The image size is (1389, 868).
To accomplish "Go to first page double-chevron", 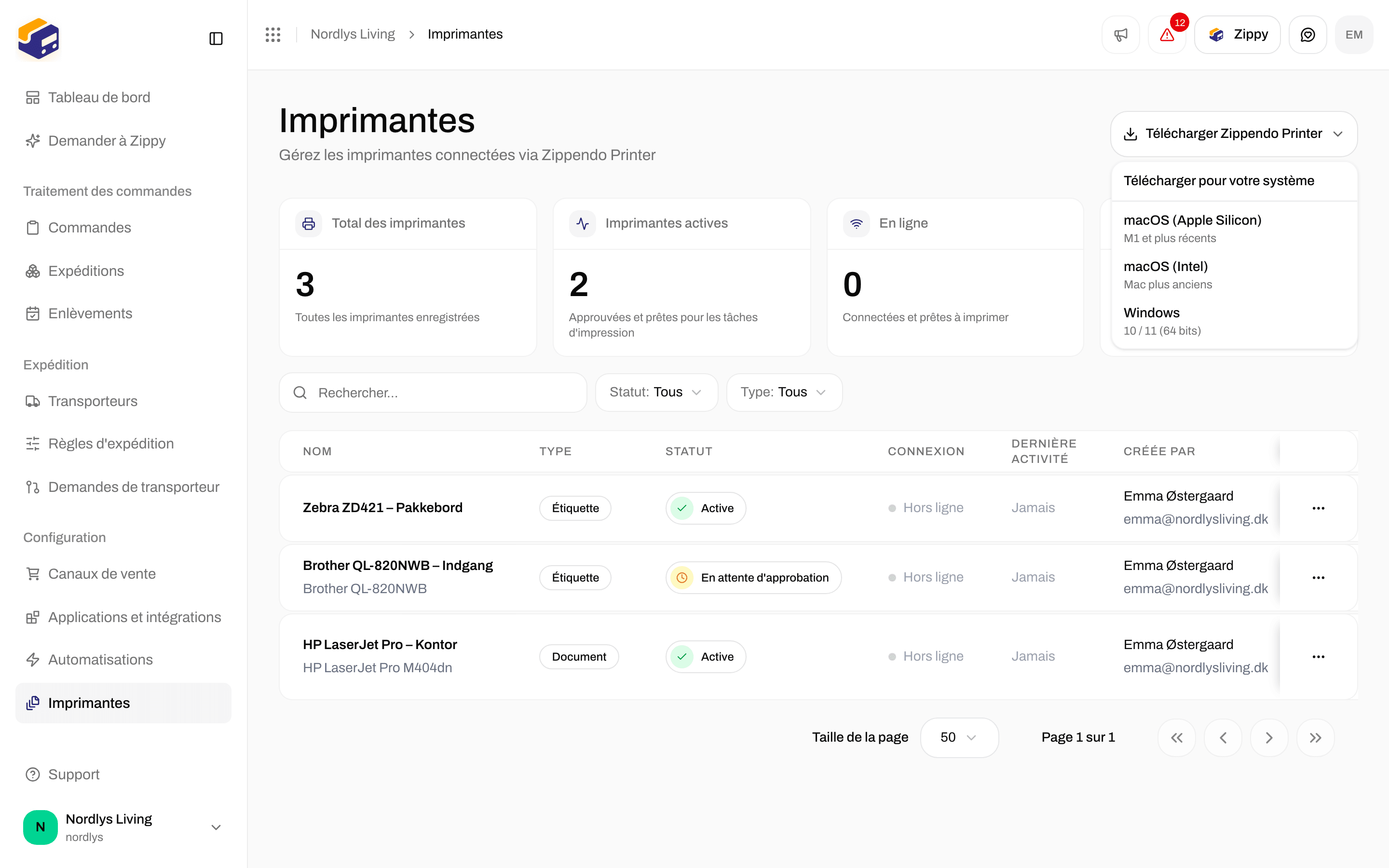I will pyautogui.click(x=1177, y=738).
